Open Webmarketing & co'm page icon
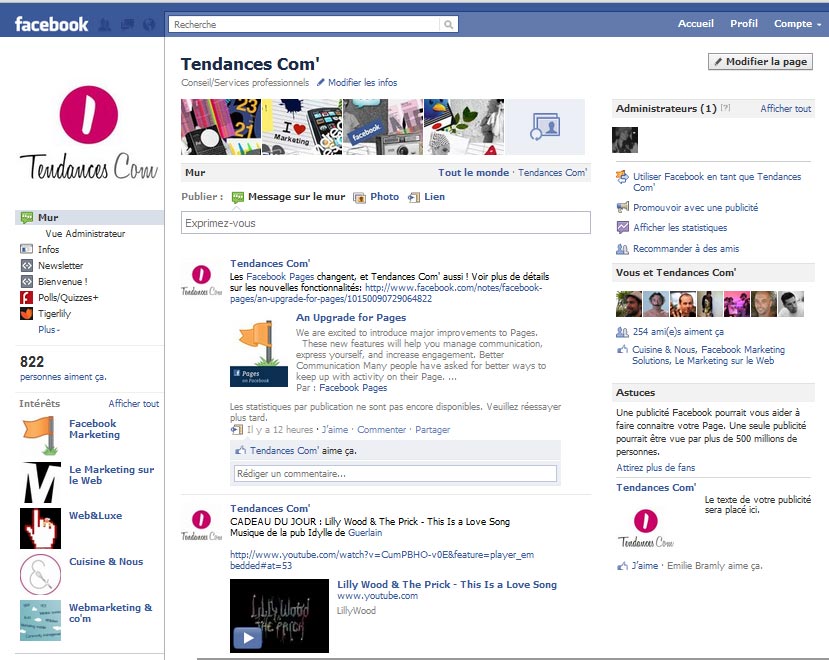The height and width of the screenshot is (660, 829). pyautogui.click(x=40, y=620)
